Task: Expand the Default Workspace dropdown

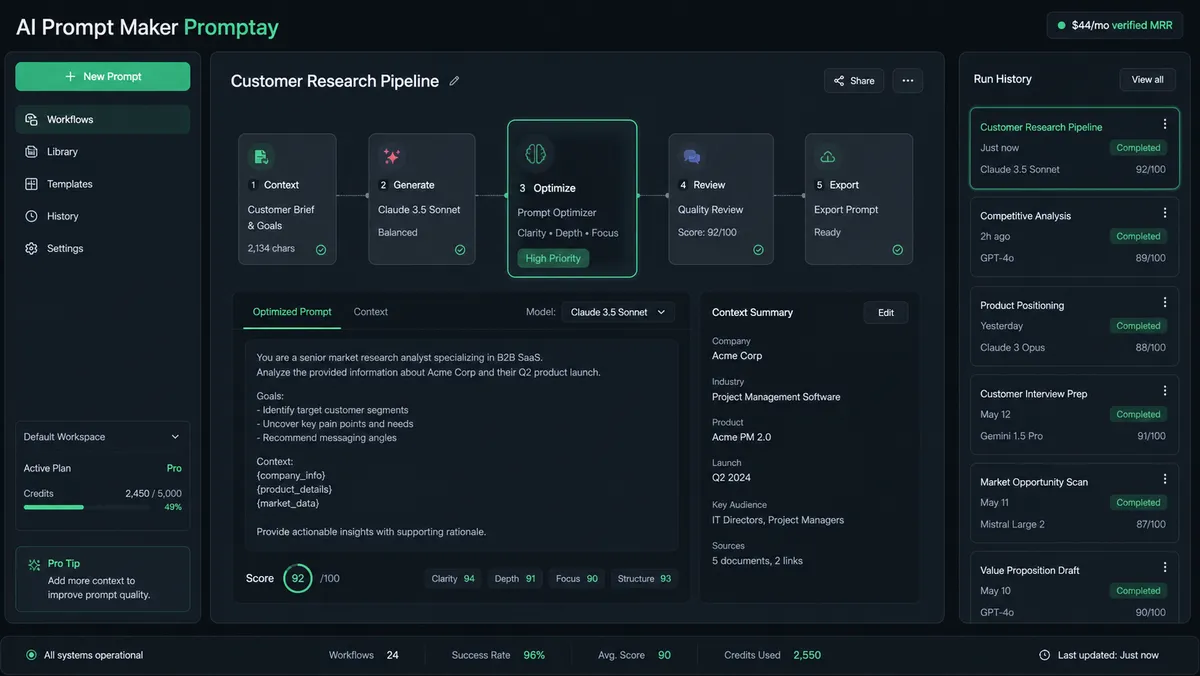Action: pos(102,437)
